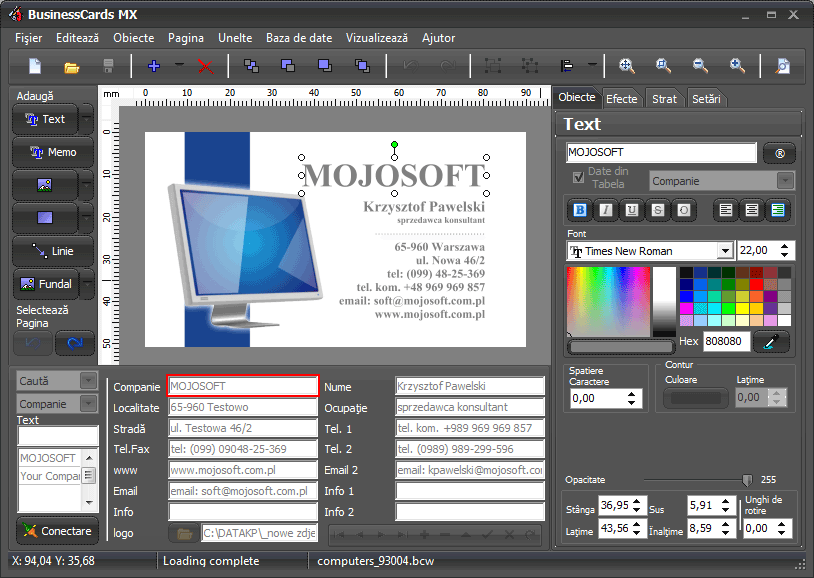The image size is (814, 578).
Task: Increase the font size stepper
Action: click(x=784, y=246)
